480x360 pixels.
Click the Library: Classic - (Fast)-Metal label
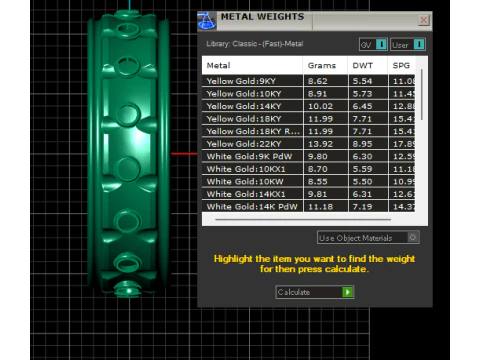coord(255,44)
